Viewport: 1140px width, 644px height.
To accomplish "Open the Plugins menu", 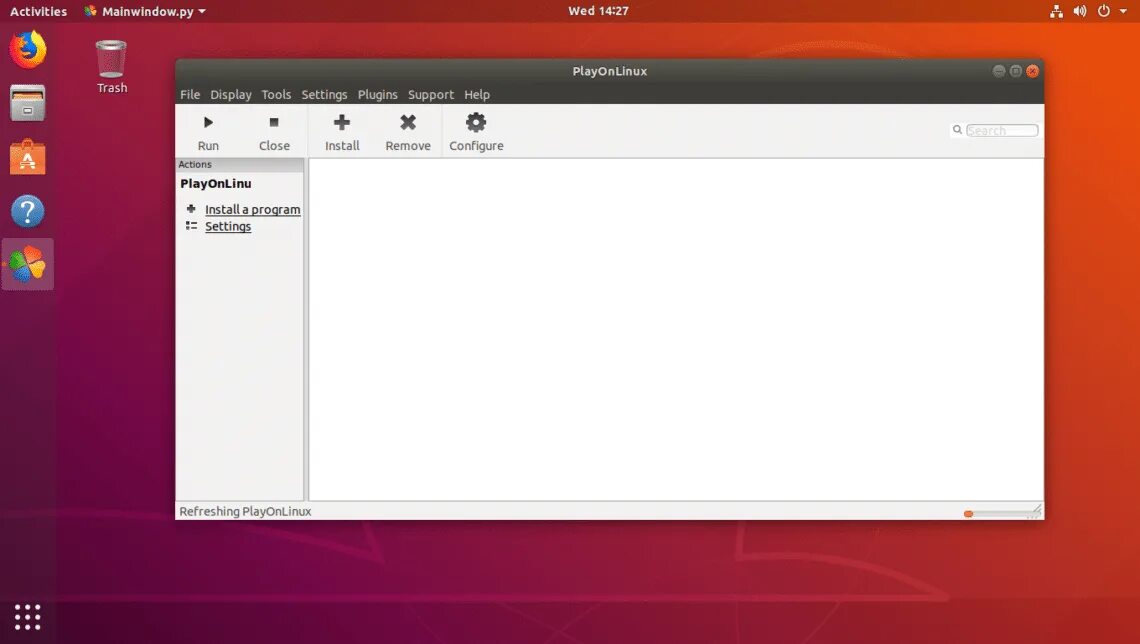I will (377, 94).
